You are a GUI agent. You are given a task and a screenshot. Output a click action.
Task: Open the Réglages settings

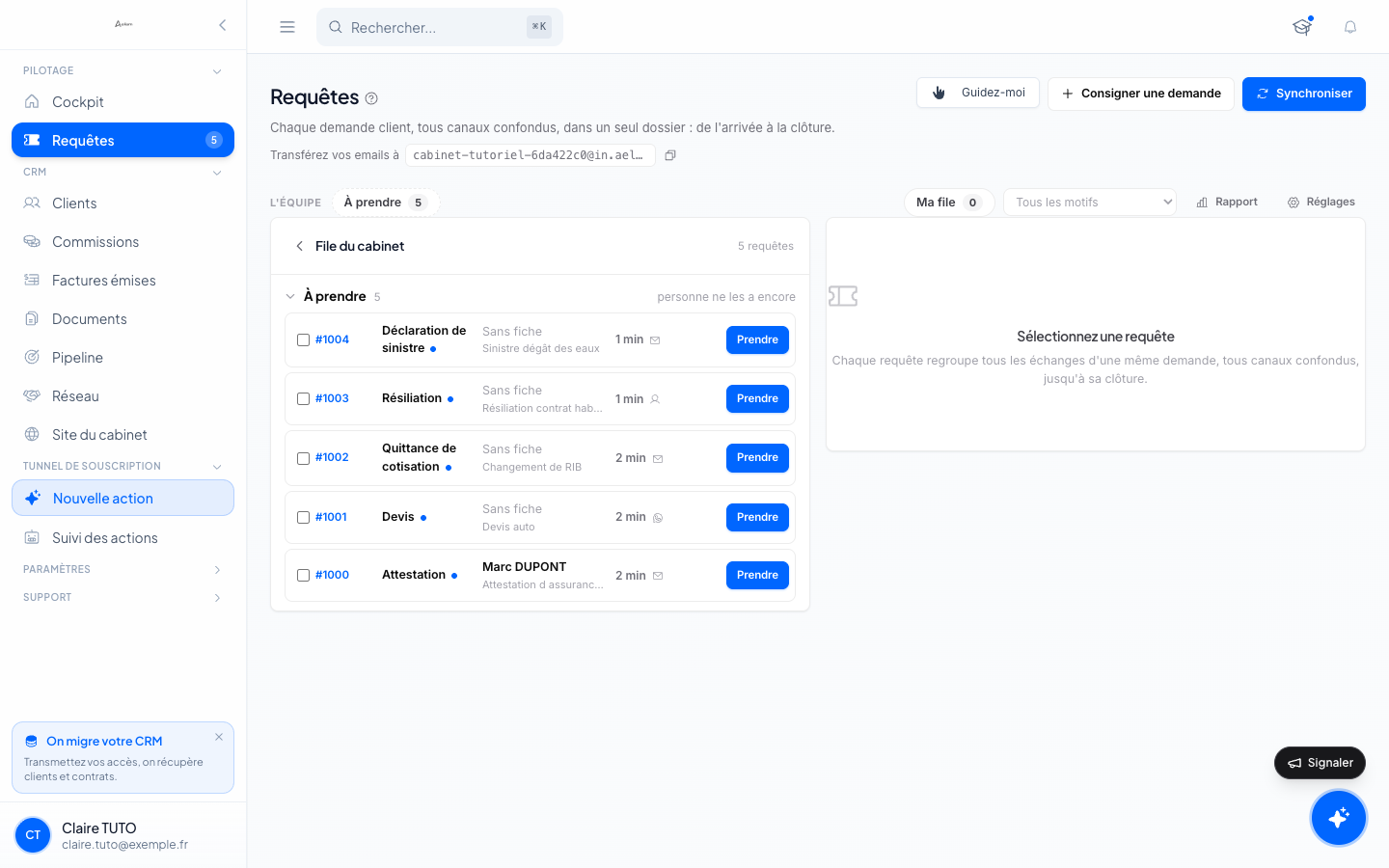[1321, 202]
